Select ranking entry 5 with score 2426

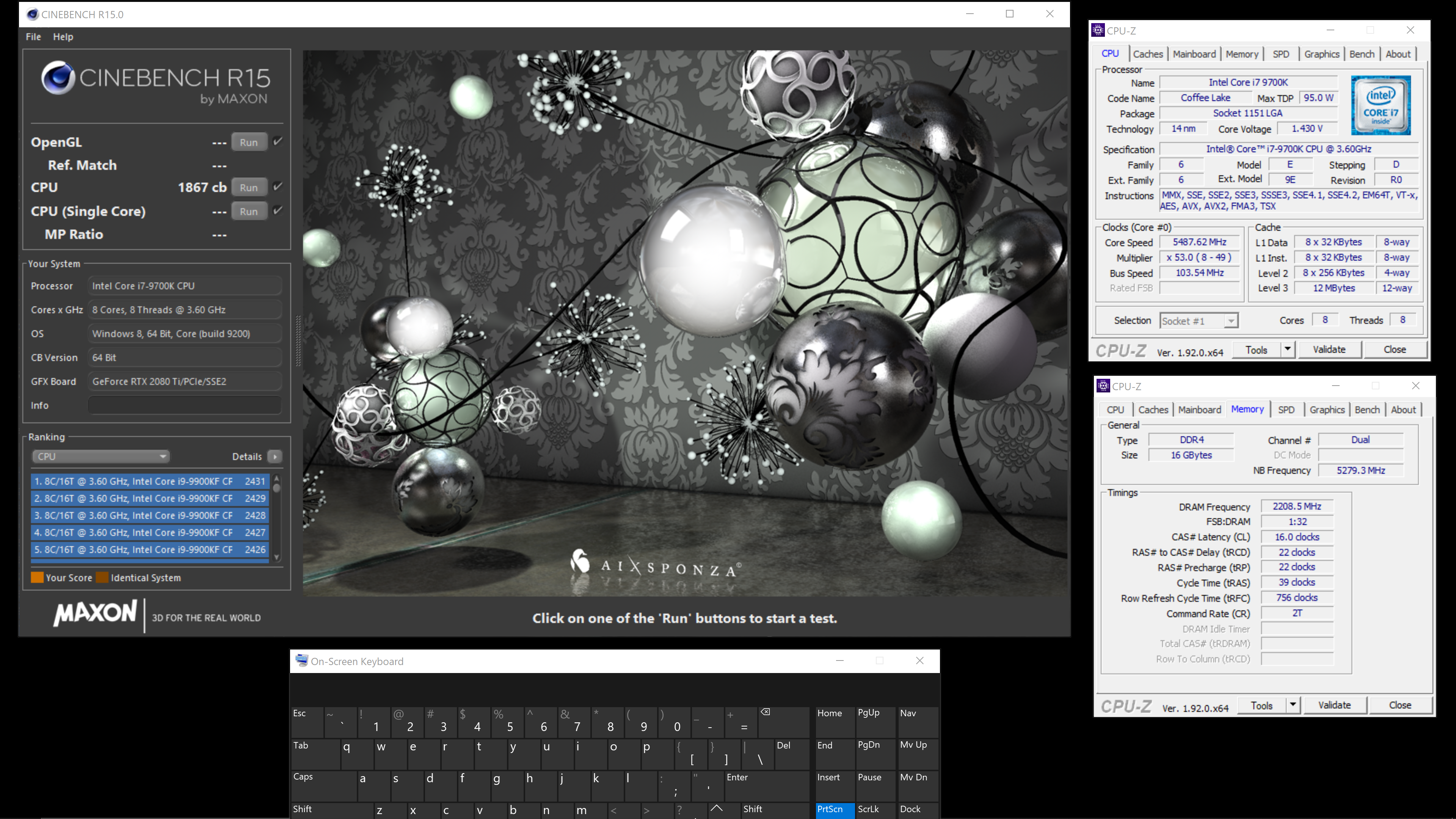[x=150, y=549]
